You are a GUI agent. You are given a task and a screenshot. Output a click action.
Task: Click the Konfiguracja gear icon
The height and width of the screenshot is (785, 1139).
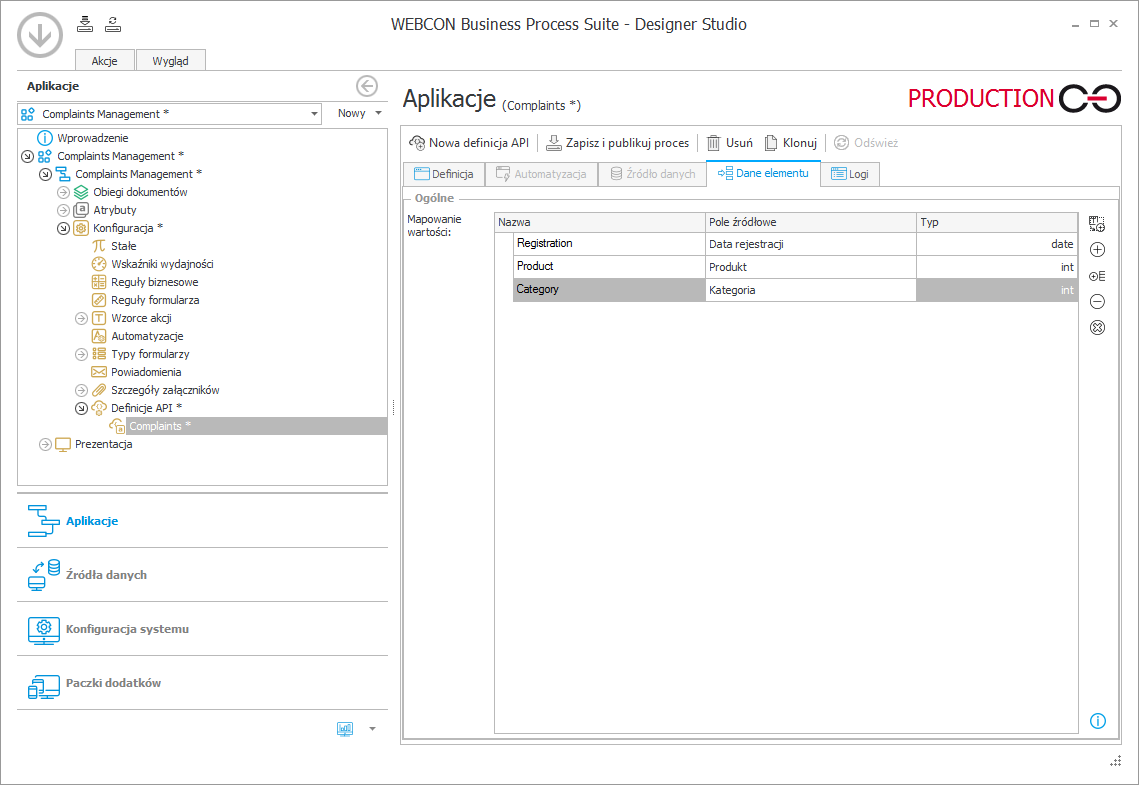tap(81, 228)
